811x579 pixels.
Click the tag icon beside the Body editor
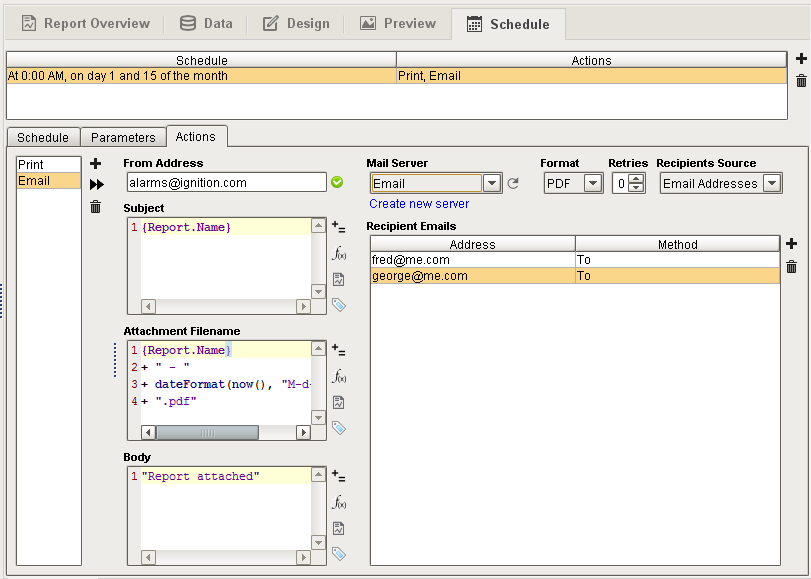339,553
